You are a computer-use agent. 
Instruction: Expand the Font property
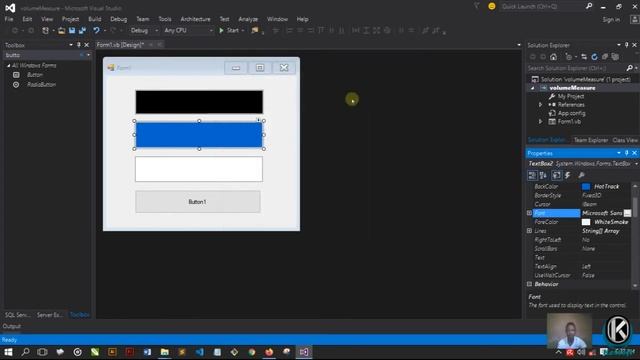point(529,213)
